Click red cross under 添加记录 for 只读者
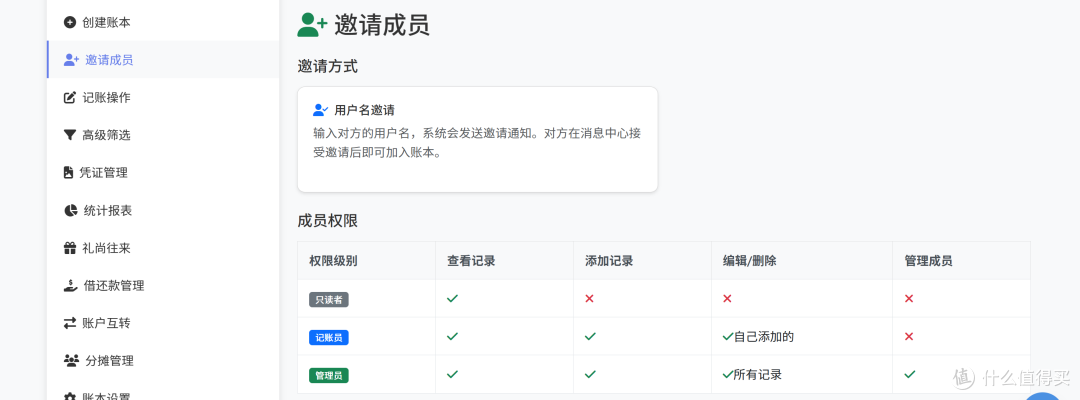The height and width of the screenshot is (400, 1080). click(590, 299)
